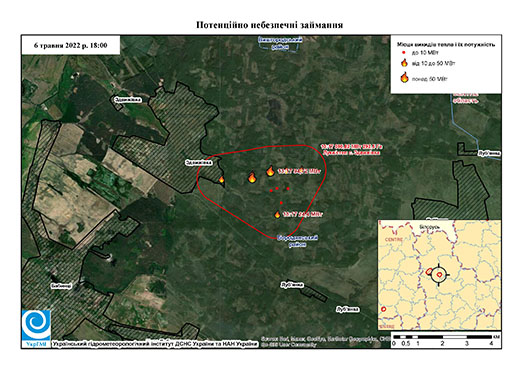The height and width of the screenshot is (368, 520).
Task: Click the KM unit label on the scale bar
Action: pos(497,337)
